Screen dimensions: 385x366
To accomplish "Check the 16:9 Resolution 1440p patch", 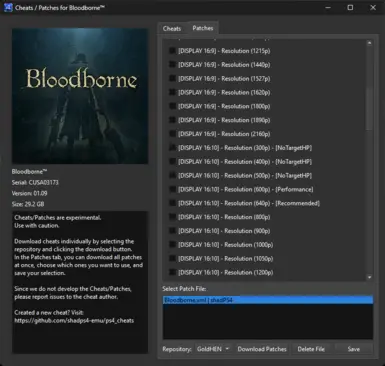I will 172,64.
